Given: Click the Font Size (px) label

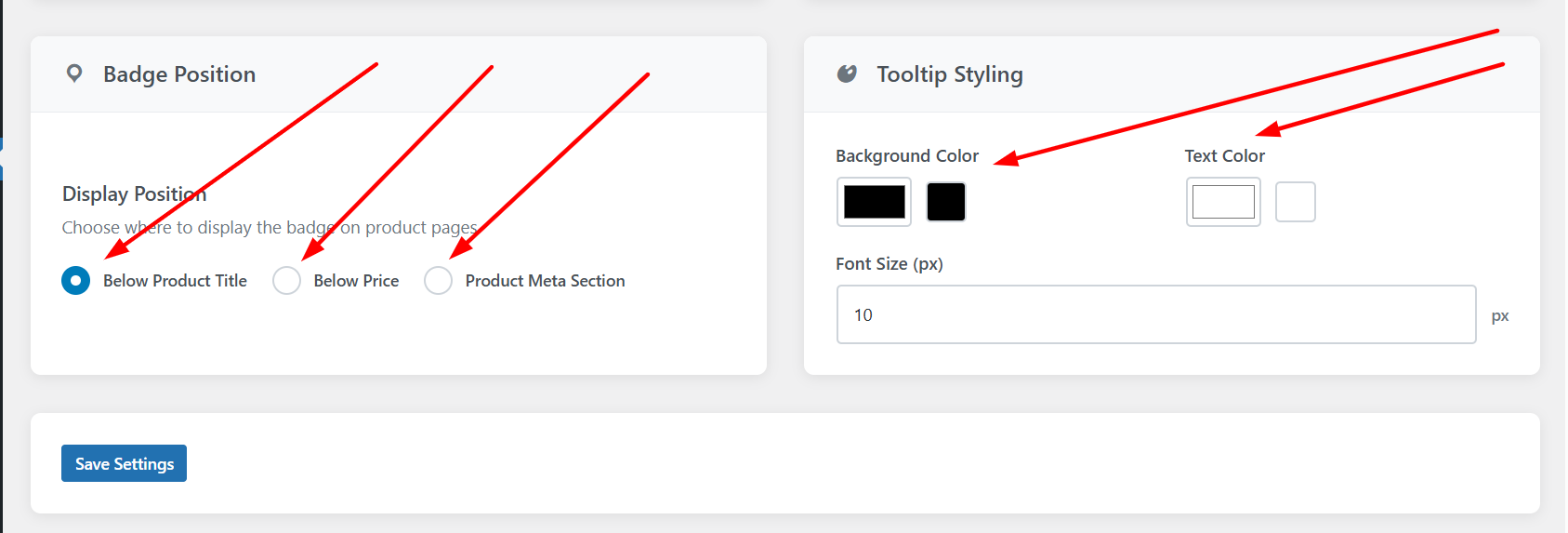Looking at the screenshot, I should (889, 264).
